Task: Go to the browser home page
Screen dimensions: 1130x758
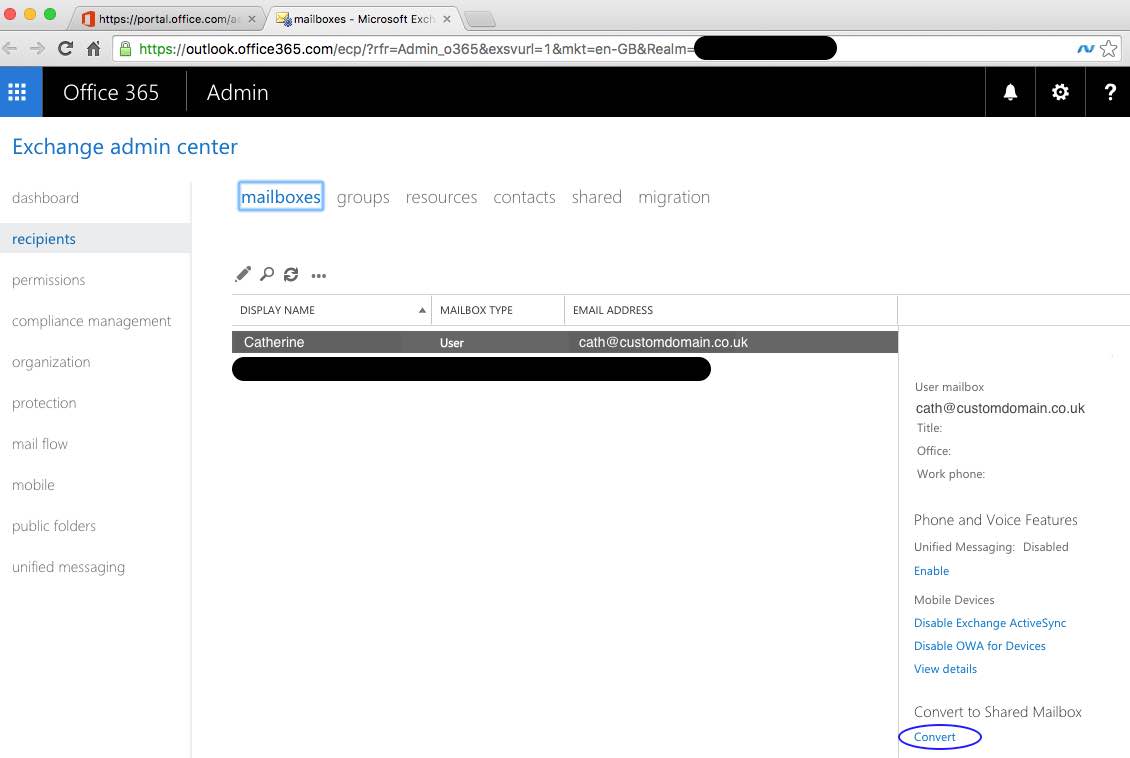Action: 94,48
